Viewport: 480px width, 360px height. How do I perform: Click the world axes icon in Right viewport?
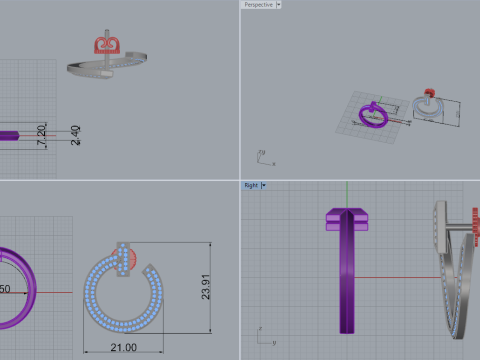coord(266,336)
